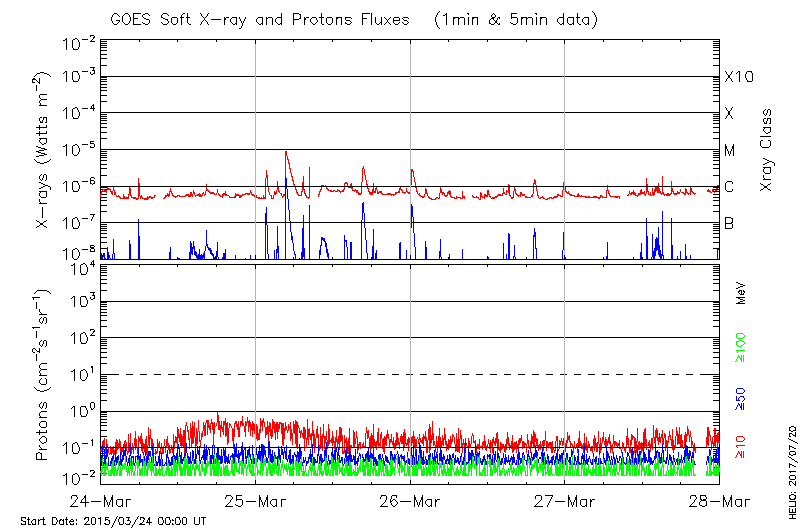Click the 24-Mar start label on x-axis
Viewport: 800px width, 530px height.
pos(102,500)
